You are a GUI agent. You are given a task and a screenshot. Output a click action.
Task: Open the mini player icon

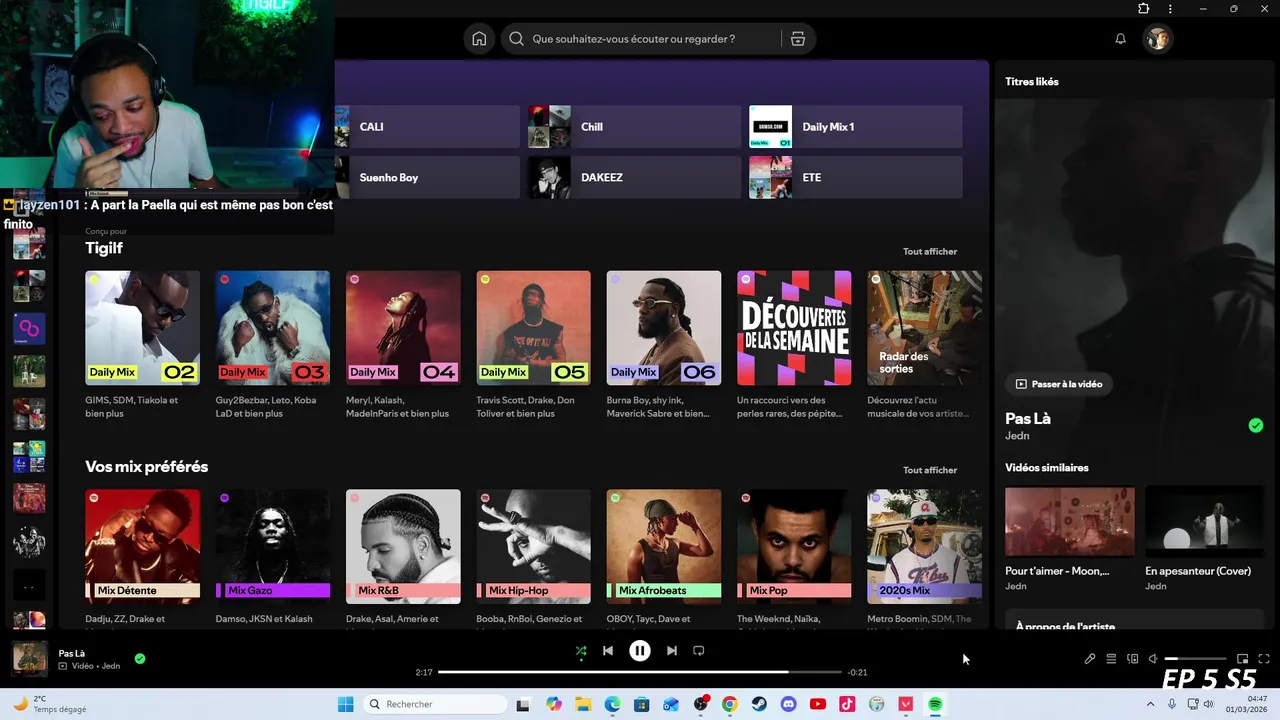click(x=1243, y=659)
